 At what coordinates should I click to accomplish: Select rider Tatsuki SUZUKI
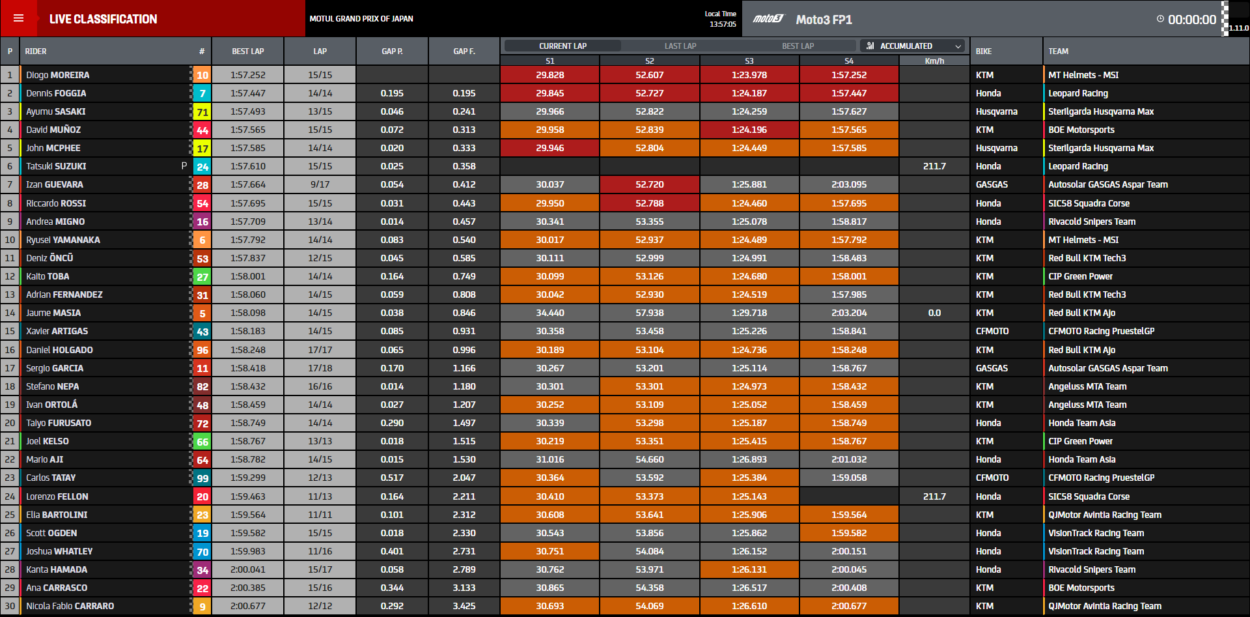(x=56, y=166)
